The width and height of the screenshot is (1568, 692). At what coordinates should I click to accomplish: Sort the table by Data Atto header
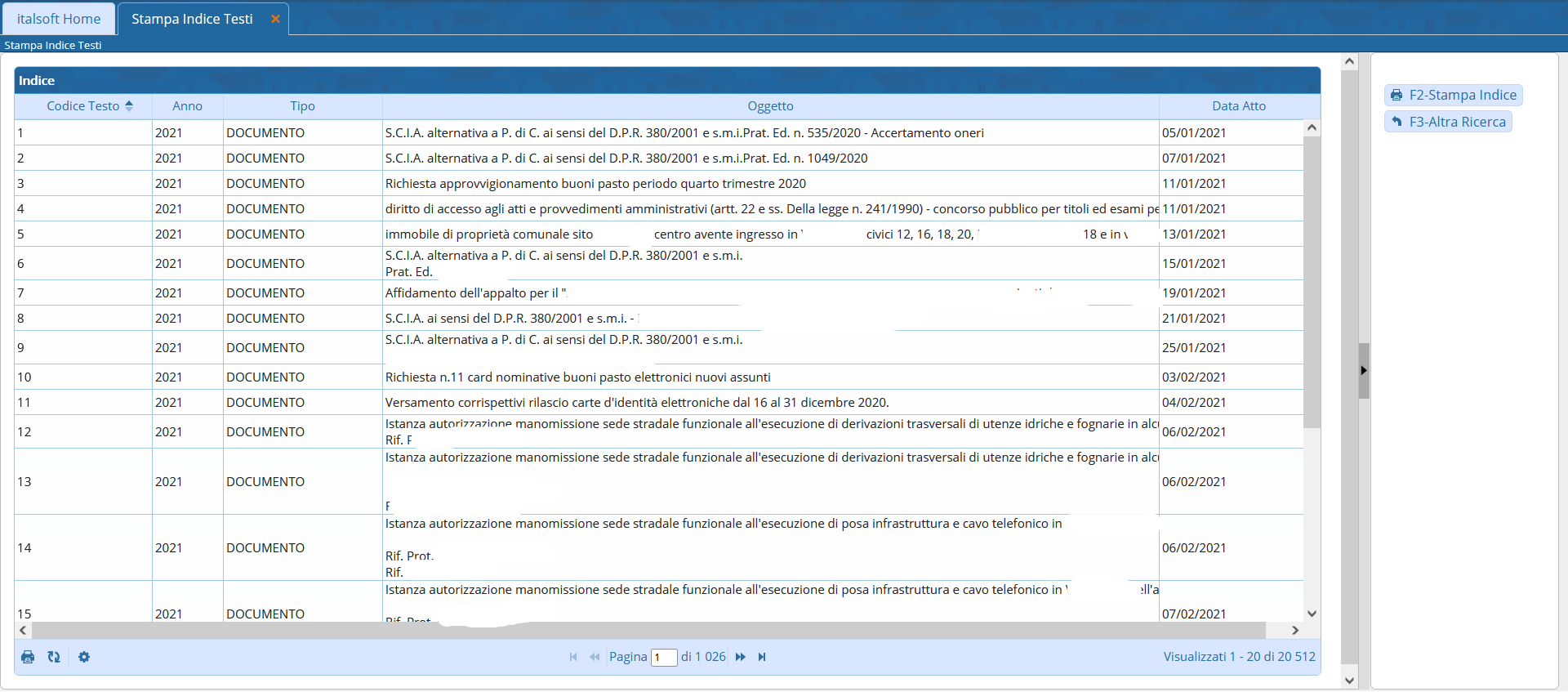(x=1238, y=106)
